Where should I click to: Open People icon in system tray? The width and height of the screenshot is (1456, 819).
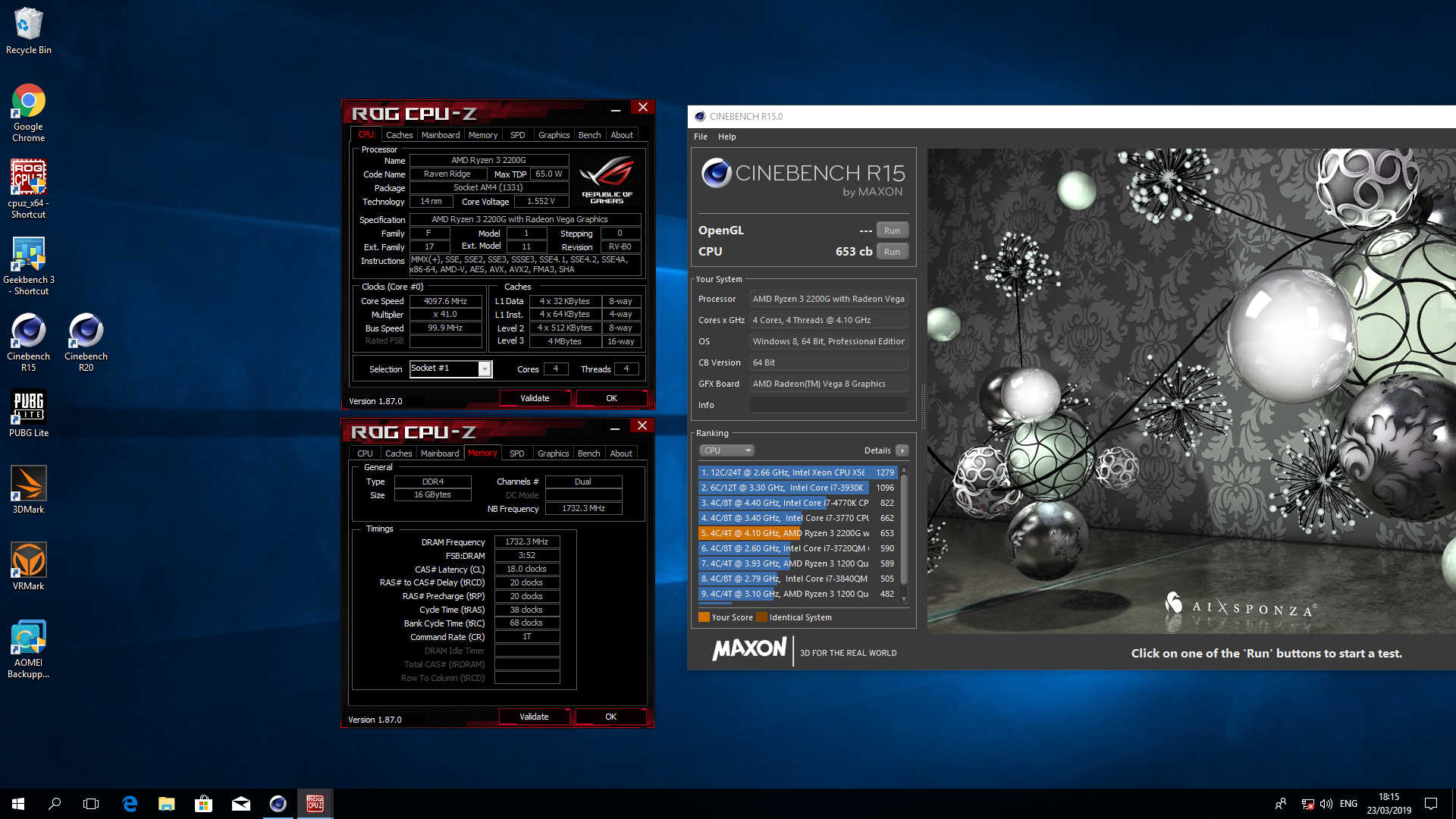coord(1280,804)
